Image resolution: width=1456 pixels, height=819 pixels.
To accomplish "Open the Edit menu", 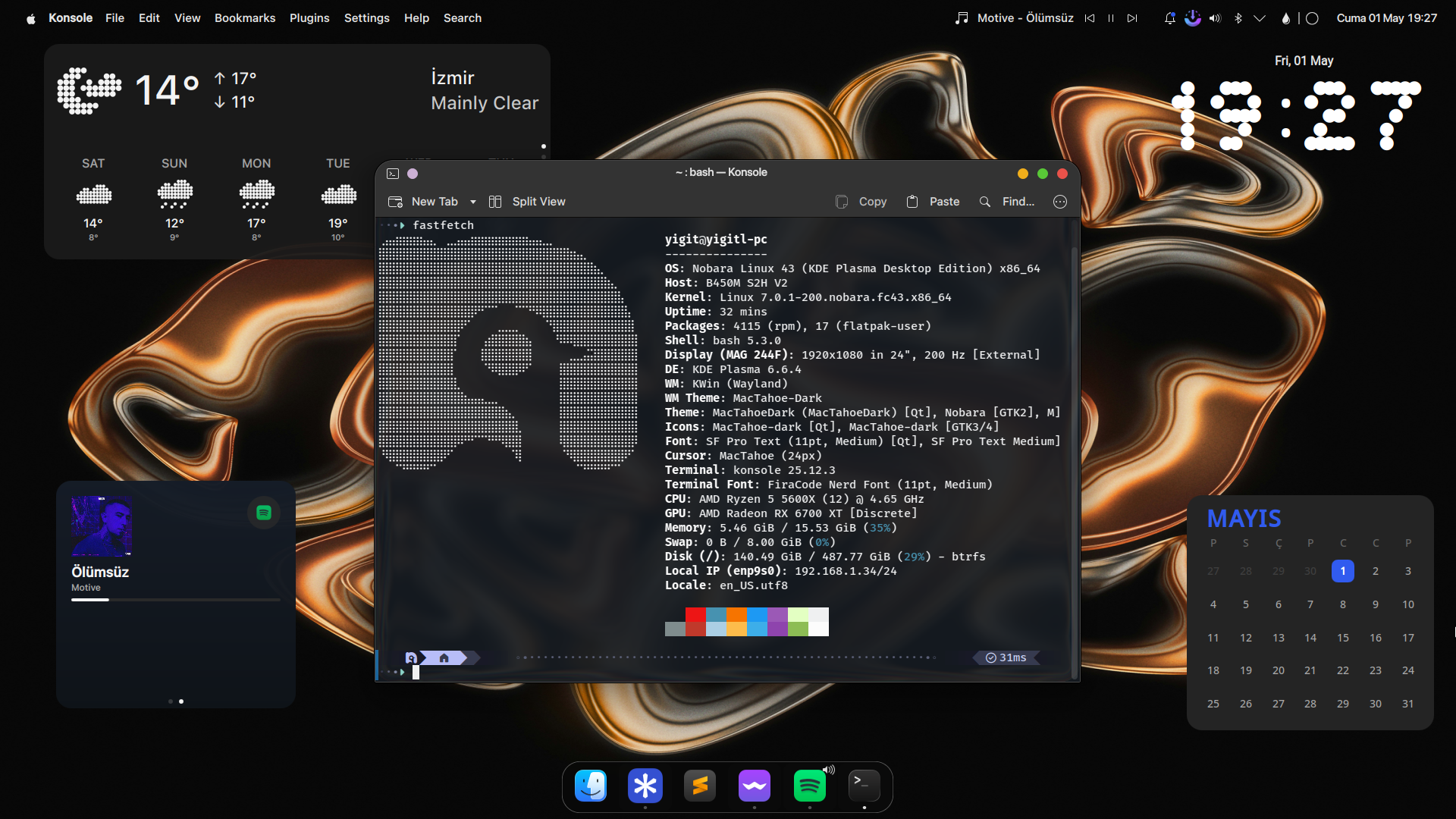I will pyautogui.click(x=149, y=18).
